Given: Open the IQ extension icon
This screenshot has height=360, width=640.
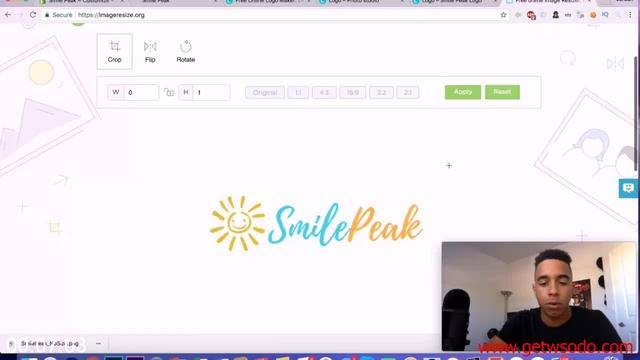Looking at the screenshot, I should pos(605,15).
